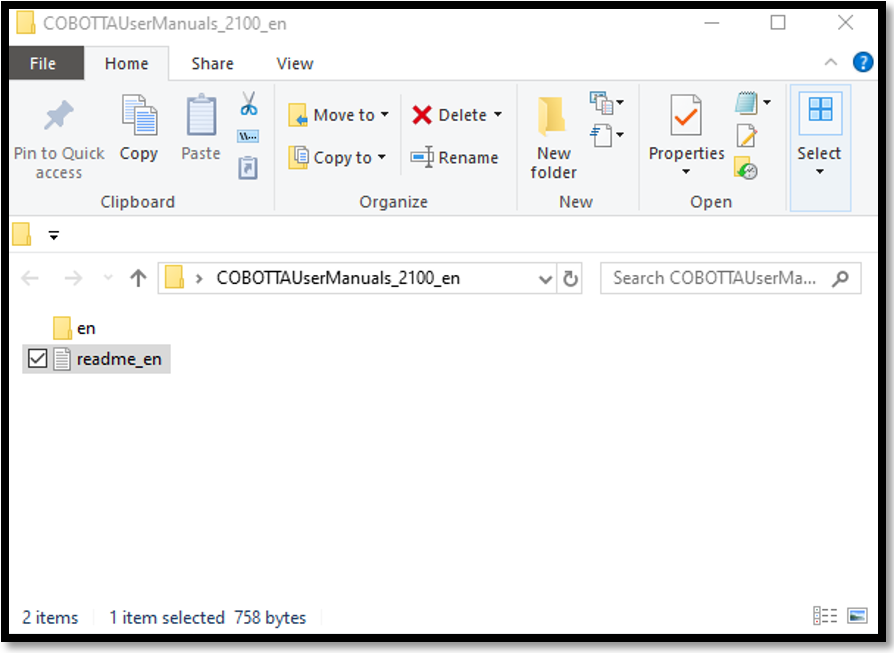Click the search magnifier icon

[841, 278]
